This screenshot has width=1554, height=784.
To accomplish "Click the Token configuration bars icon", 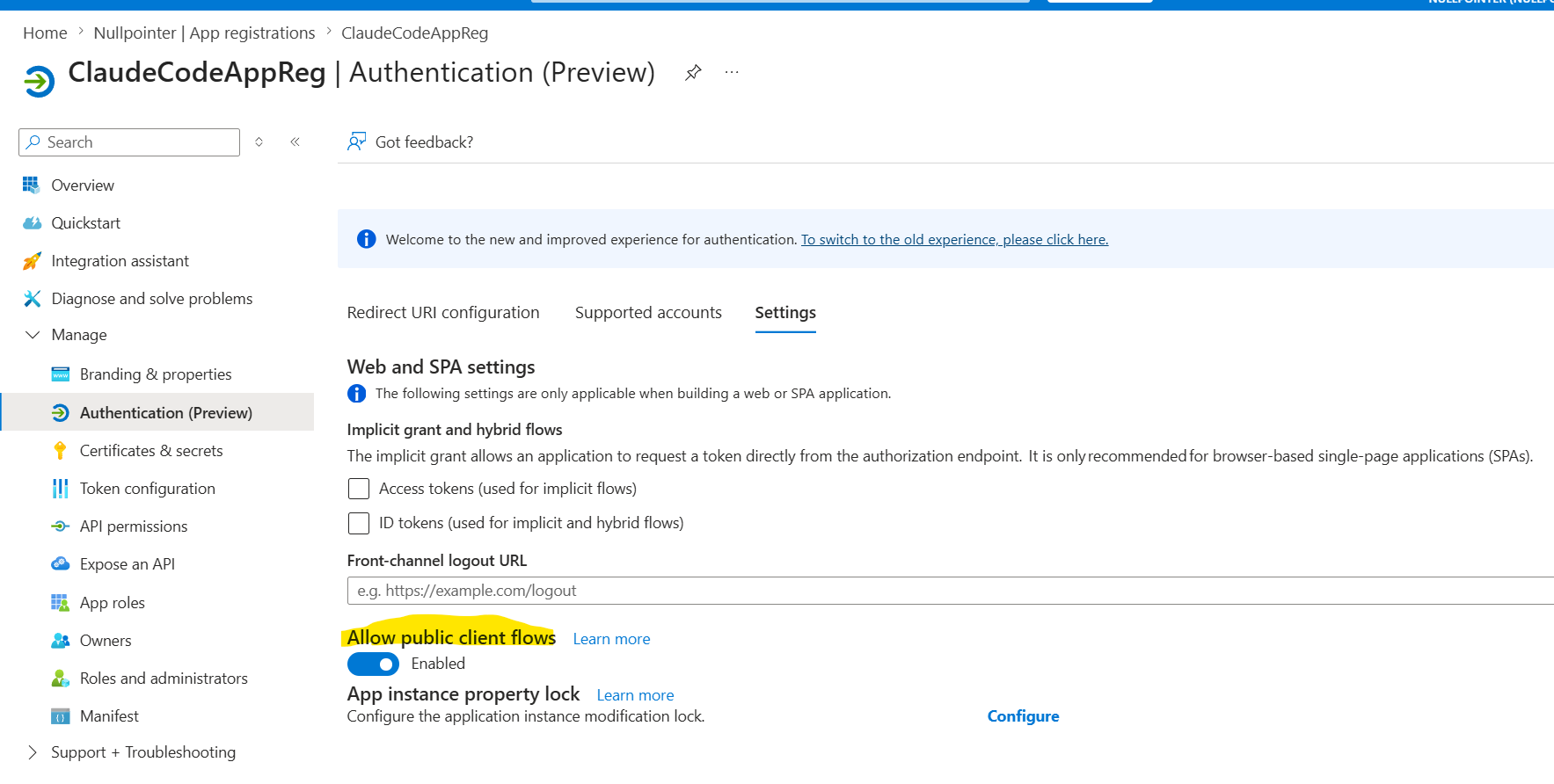I will (60, 489).
